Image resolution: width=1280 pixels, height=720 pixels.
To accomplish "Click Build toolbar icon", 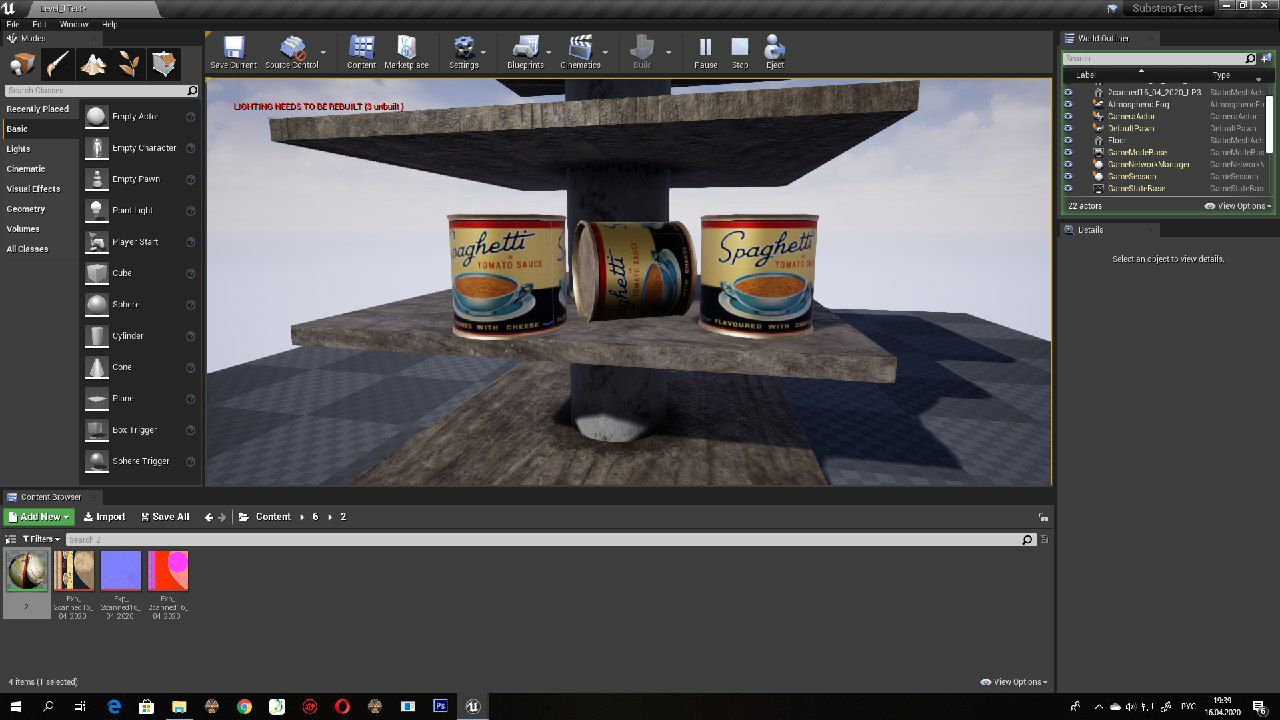I will tap(642, 52).
